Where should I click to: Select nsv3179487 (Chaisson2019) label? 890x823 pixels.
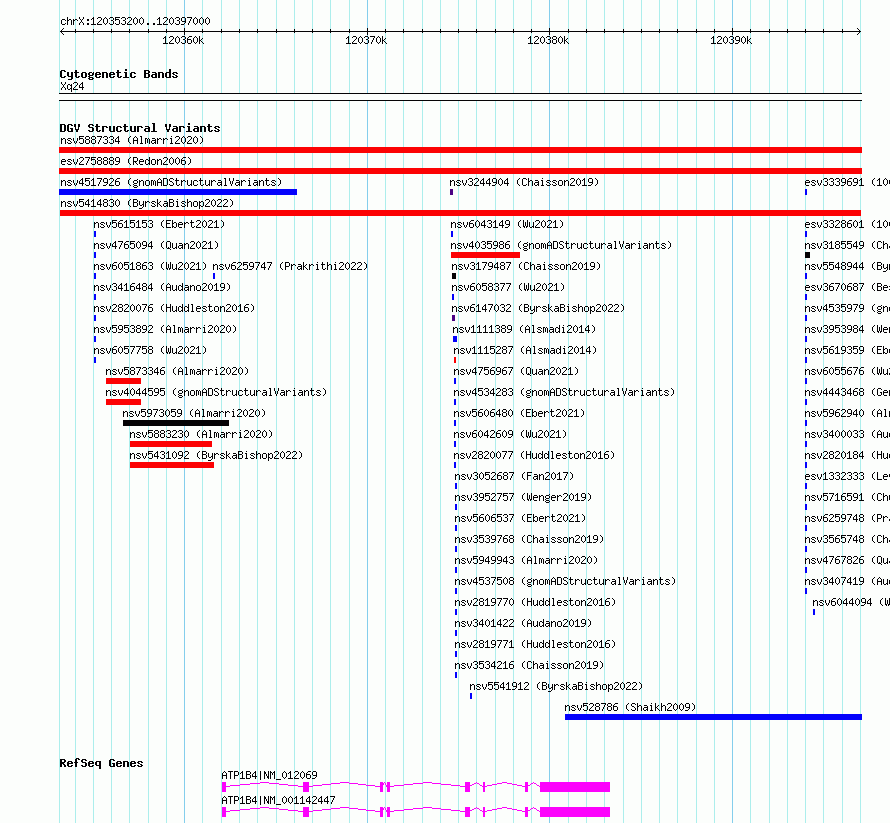pyautogui.click(x=526, y=266)
